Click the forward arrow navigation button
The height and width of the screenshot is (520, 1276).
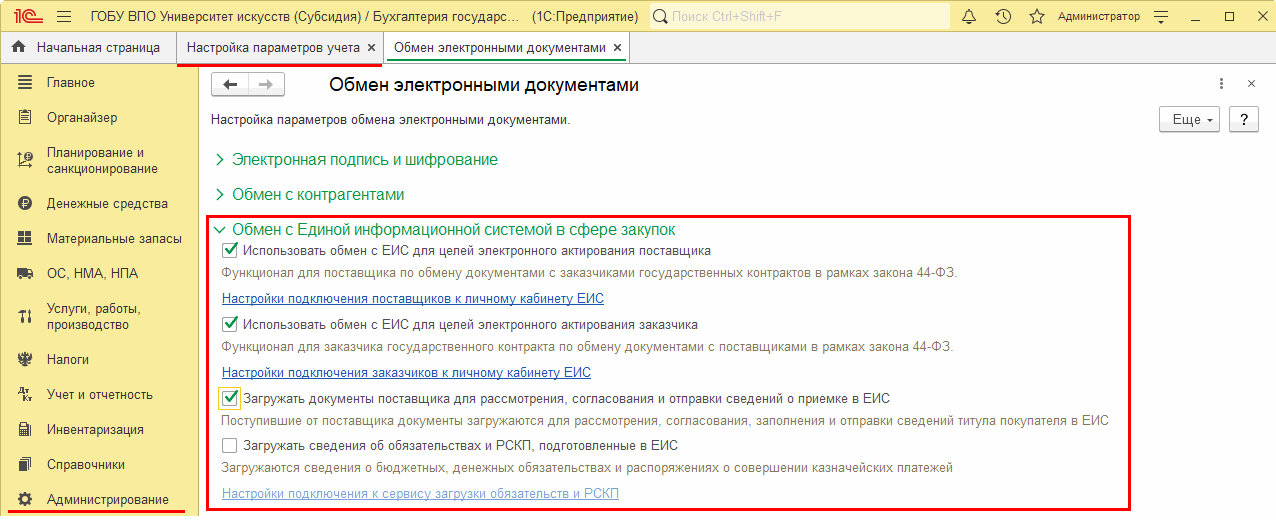[x=266, y=85]
